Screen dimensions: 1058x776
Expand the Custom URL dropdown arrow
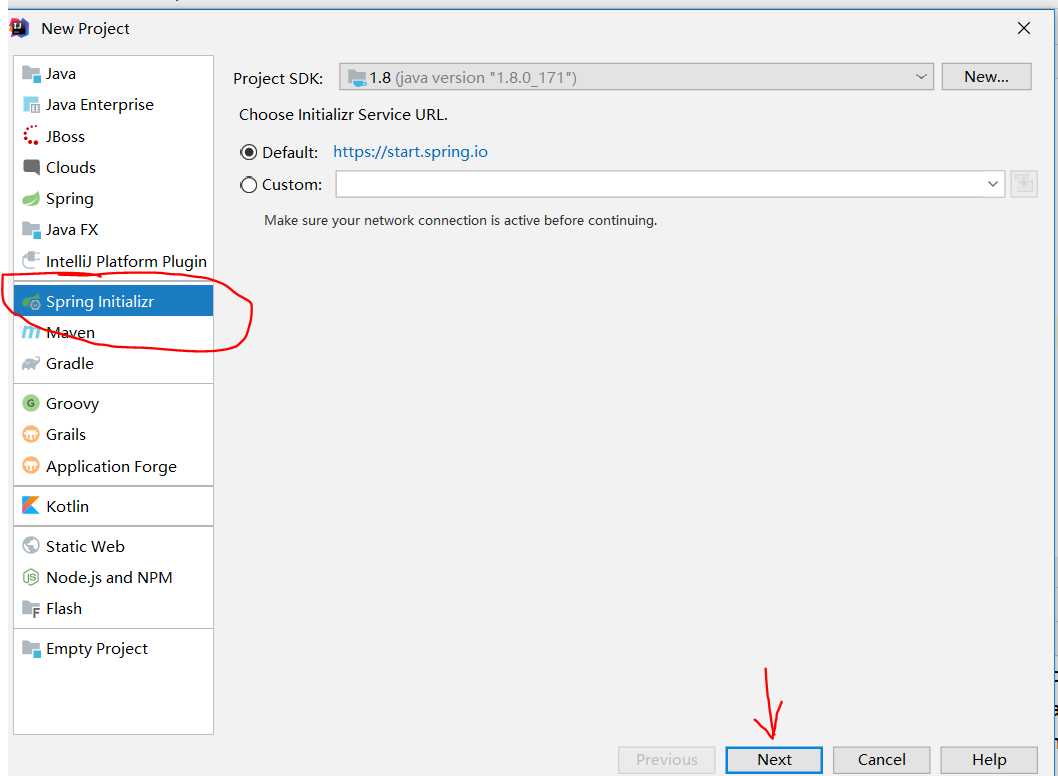tap(993, 184)
